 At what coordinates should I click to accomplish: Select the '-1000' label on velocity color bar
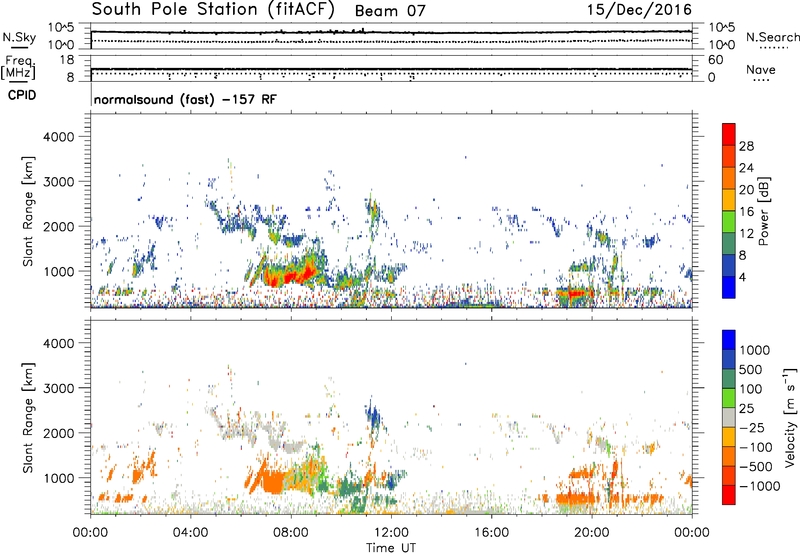[759, 486]
